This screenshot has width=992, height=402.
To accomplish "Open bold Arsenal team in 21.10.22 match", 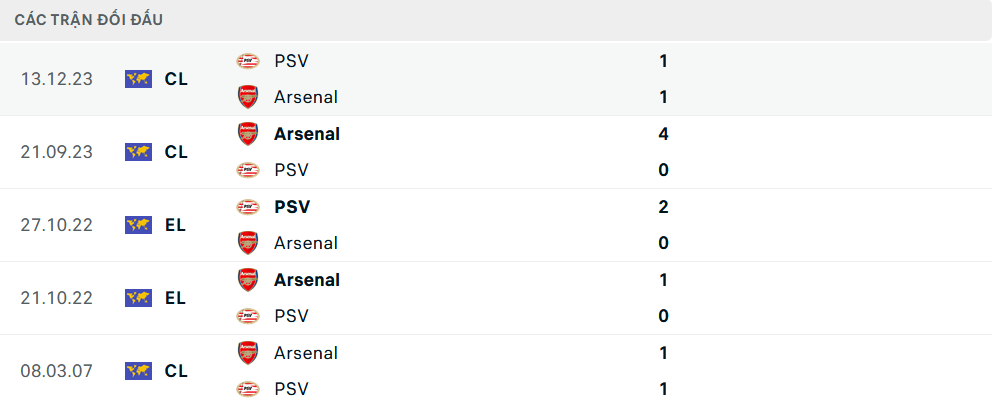I will click(306, 280).
